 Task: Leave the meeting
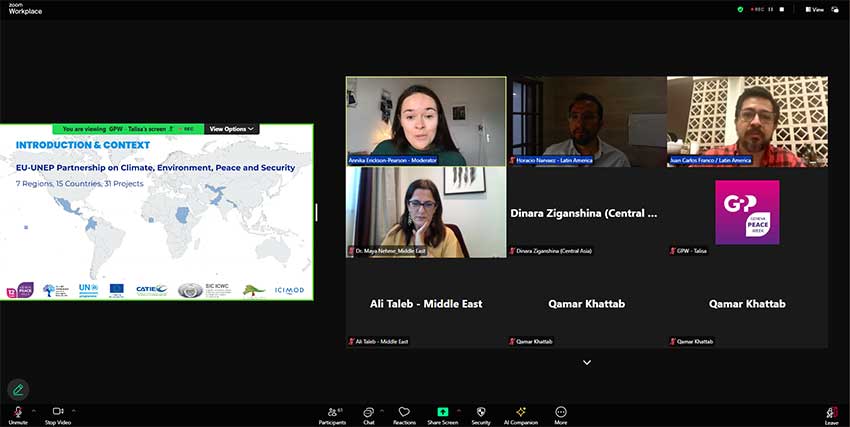tap(832, 414)
